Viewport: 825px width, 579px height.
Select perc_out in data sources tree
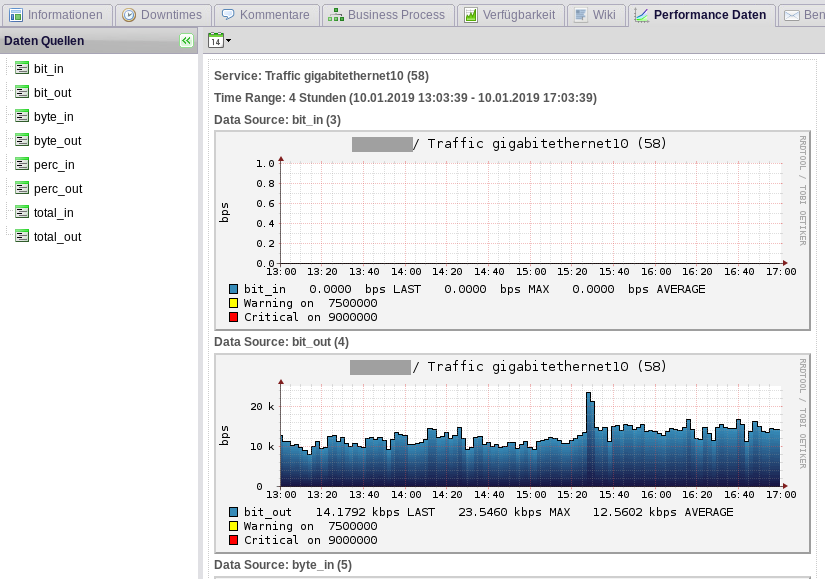(58, 189)
